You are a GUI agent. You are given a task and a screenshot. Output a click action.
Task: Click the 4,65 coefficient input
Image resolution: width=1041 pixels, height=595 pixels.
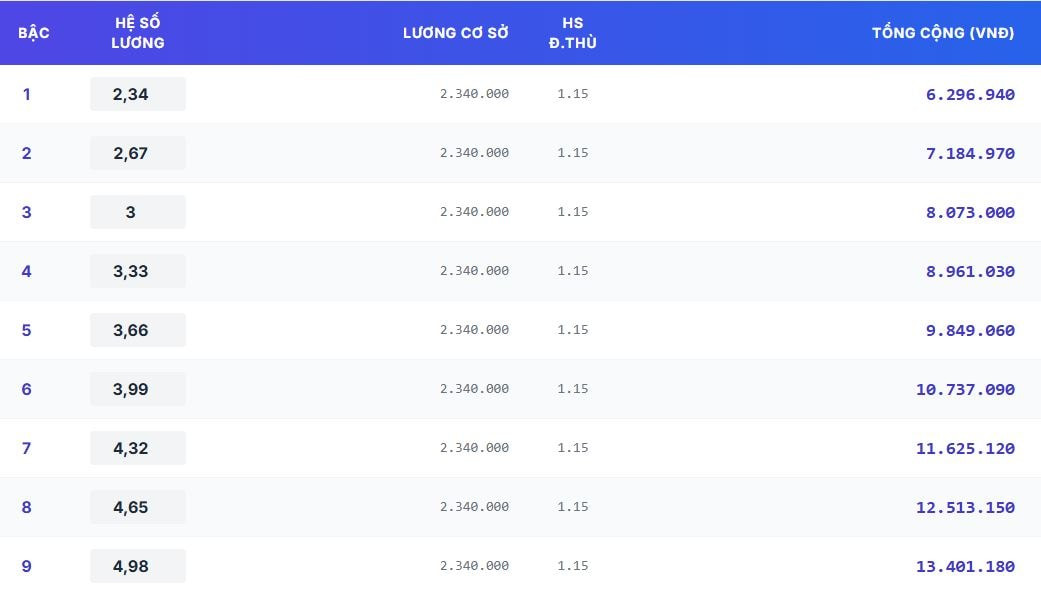137,507
